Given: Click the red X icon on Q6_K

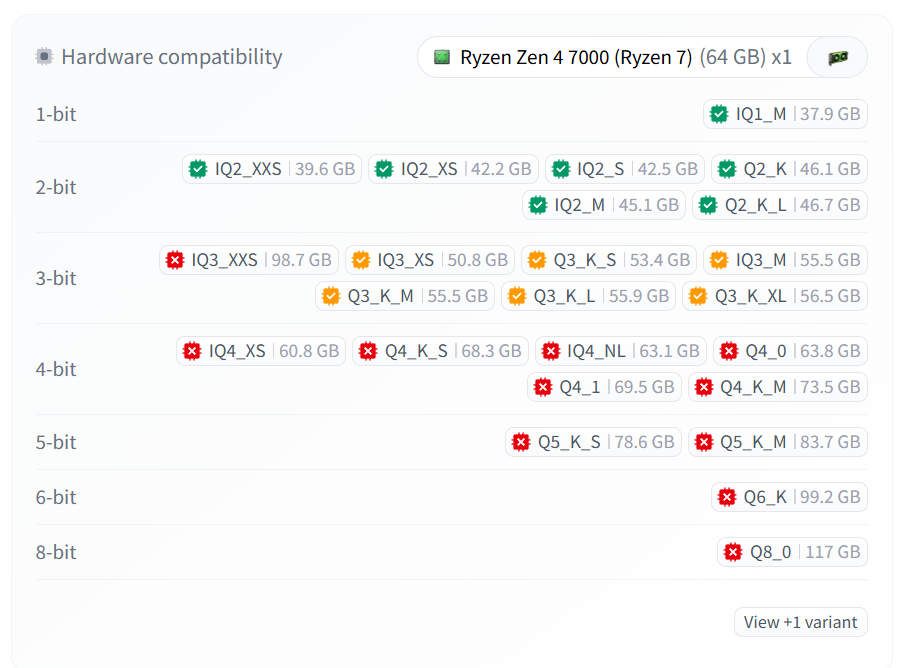Looking at the screenshot, I should 727,497.
